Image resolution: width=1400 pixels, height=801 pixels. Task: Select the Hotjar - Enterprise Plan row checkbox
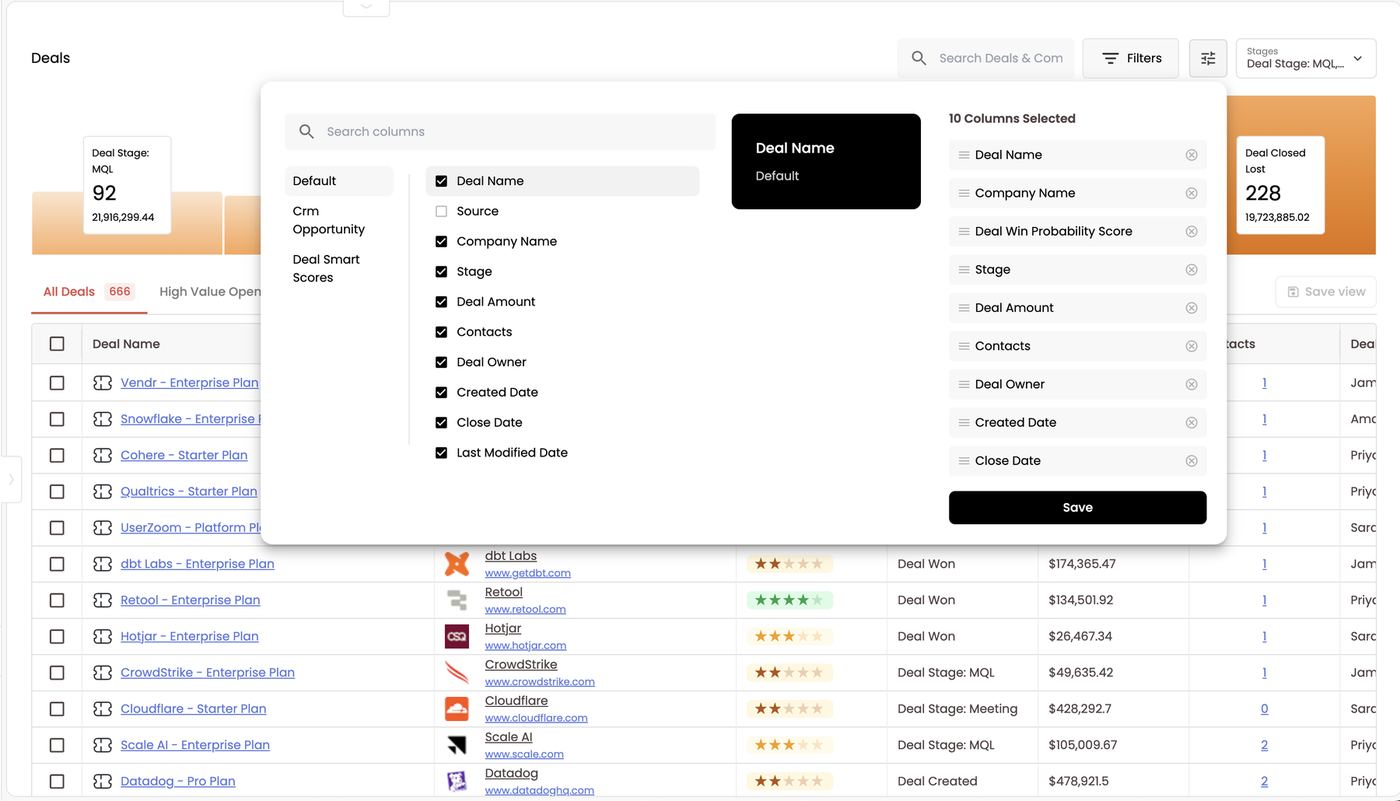click(57, 636)
